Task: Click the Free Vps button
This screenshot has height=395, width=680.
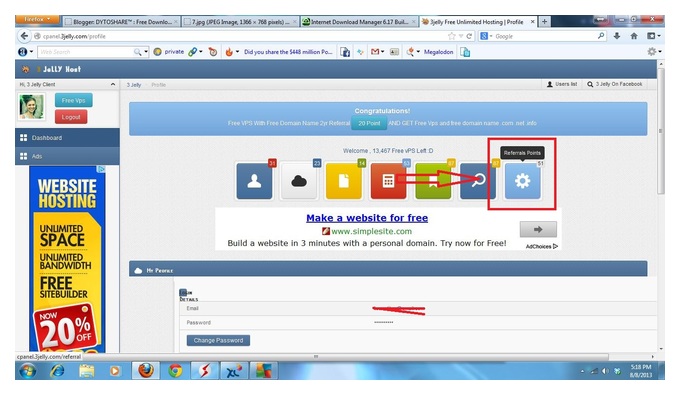Action: point(73,100)
